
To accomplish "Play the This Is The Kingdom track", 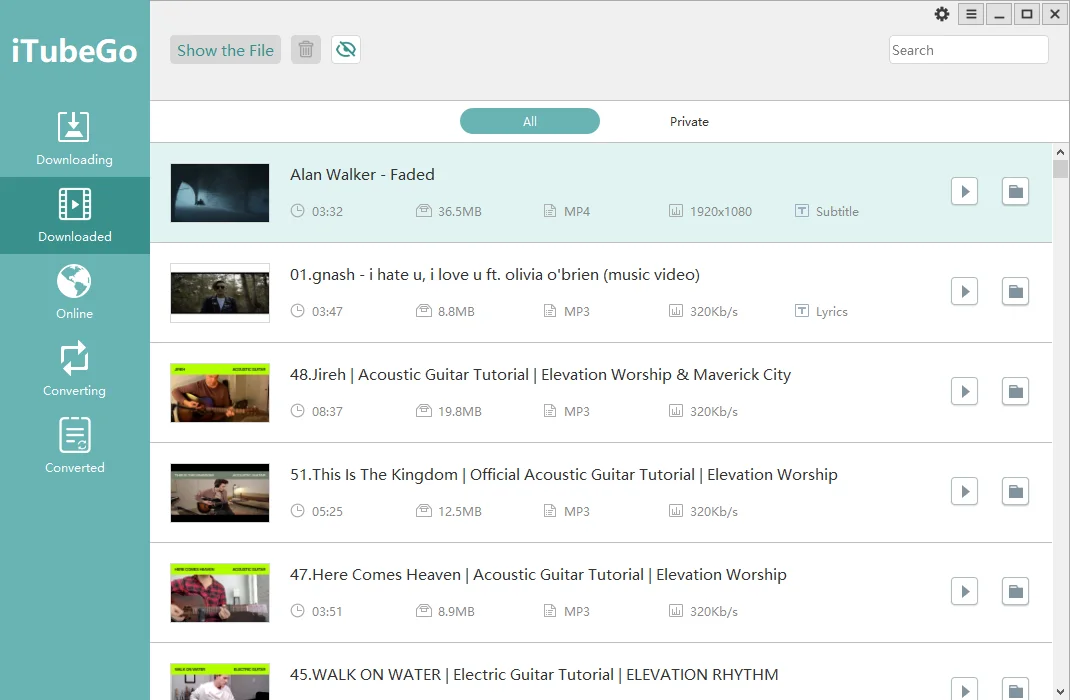I will [964, 491].
